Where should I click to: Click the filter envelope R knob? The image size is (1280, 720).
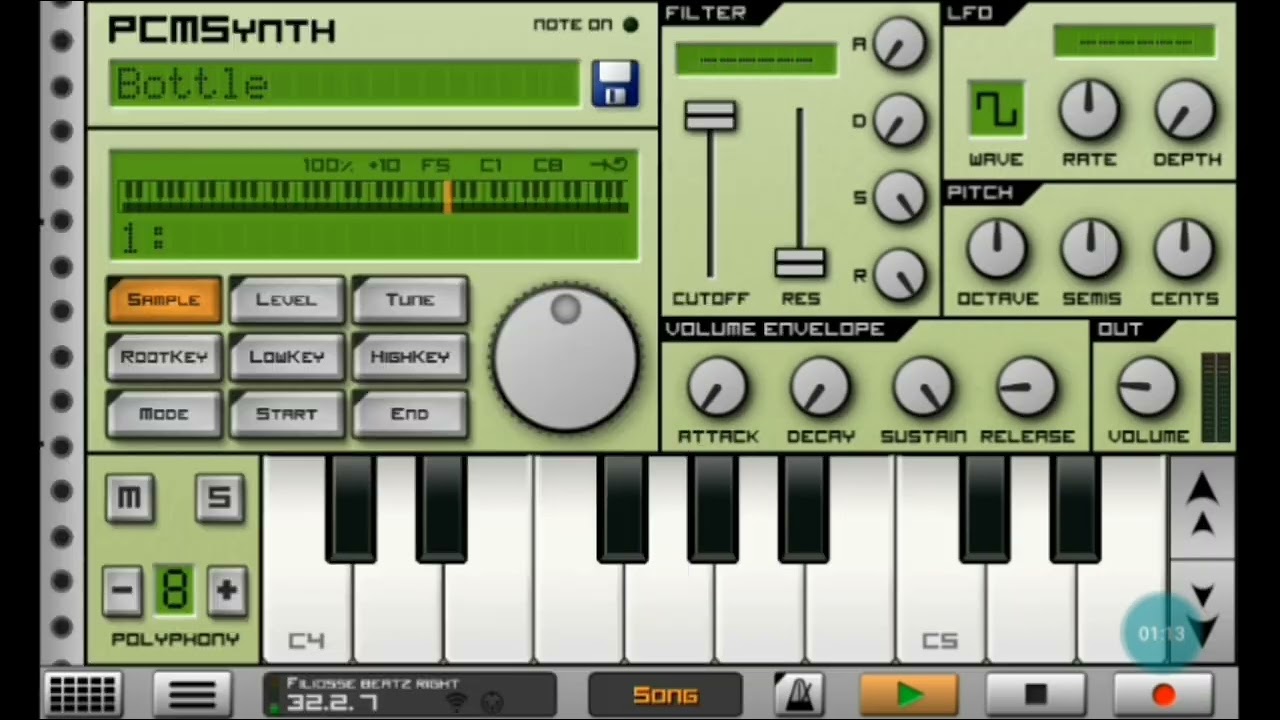coord(899,274)
